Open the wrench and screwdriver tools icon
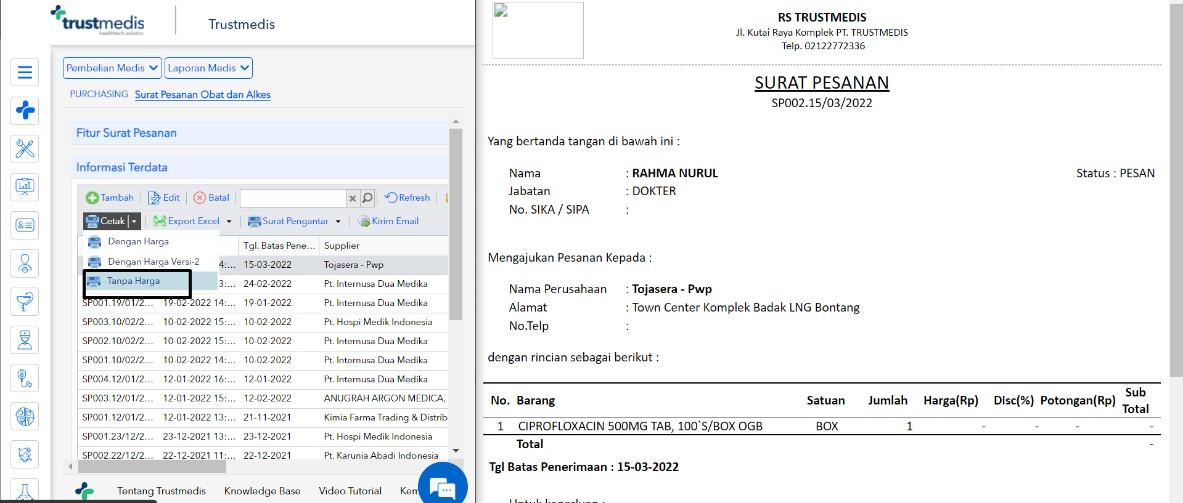 [25, 149]
